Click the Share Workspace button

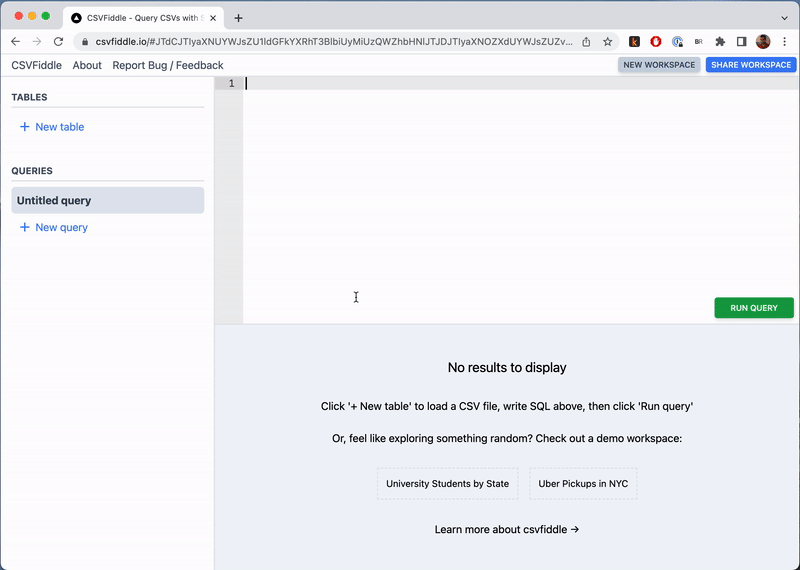click(750, 65)
